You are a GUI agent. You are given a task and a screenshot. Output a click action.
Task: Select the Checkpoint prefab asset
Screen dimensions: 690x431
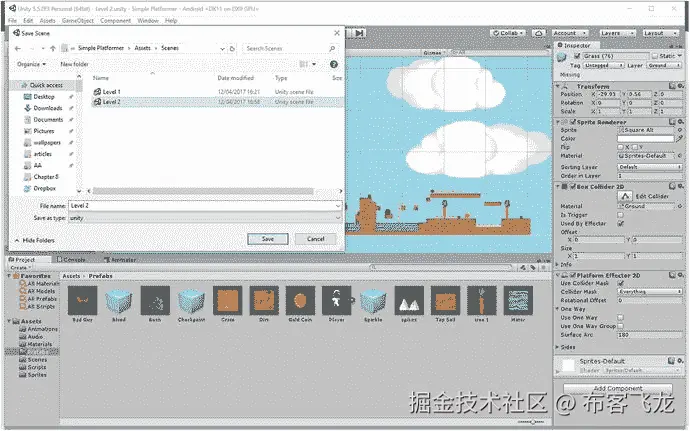pyautogui.click(x=191, y=300)
